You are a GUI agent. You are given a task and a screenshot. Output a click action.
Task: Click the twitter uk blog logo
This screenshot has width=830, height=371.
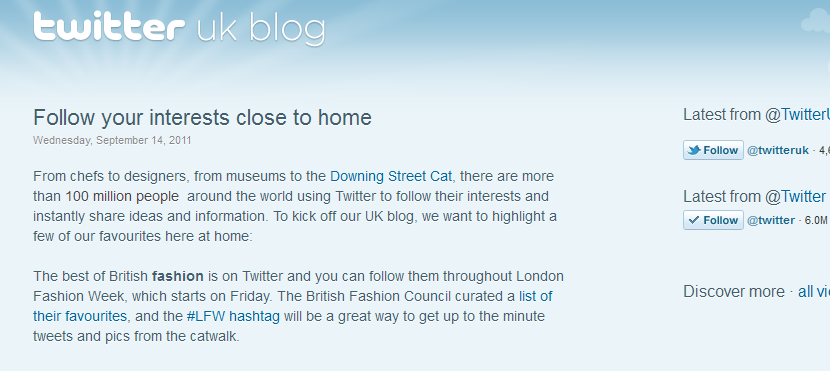pos(179,29)
